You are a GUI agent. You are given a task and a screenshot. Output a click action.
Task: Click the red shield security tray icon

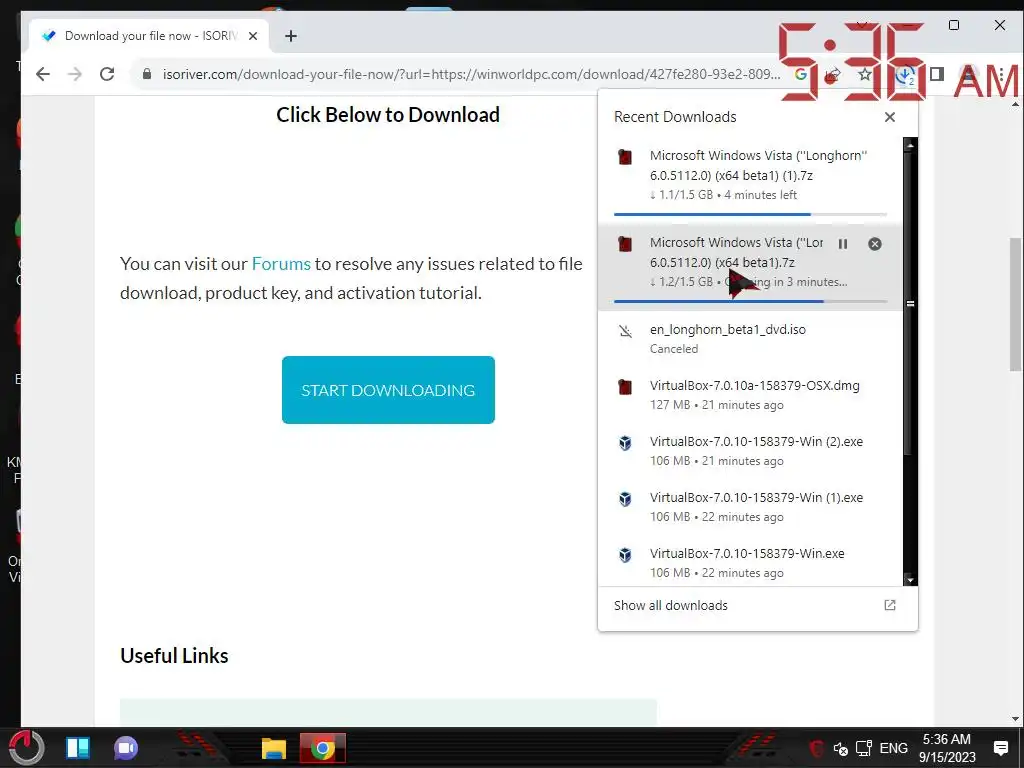(x=816, y=748)
